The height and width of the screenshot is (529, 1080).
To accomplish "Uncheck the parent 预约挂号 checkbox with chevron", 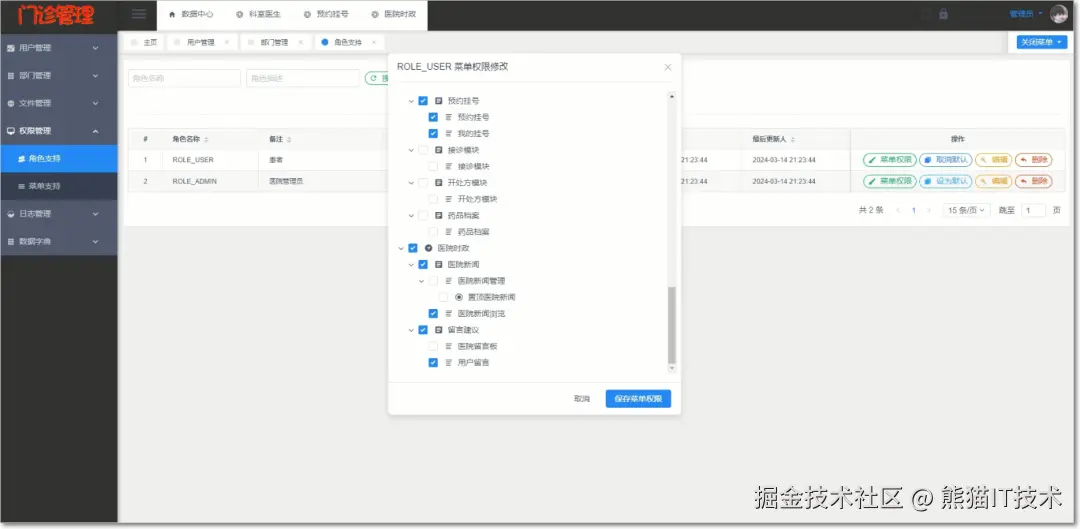I will point(423,101).
